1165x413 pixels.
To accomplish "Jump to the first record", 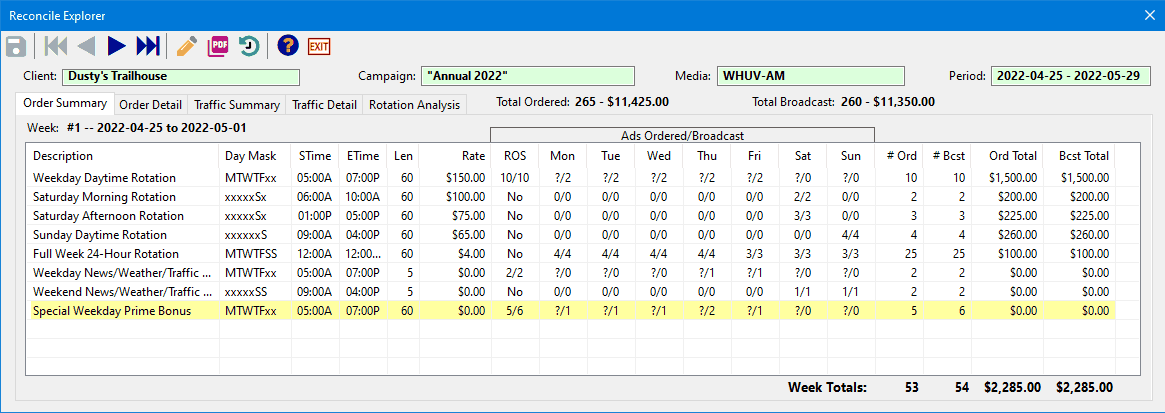I will (56, 46).
